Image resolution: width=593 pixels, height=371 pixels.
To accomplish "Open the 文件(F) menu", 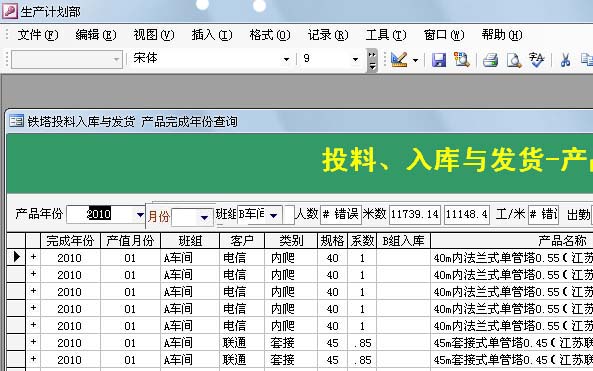I will tap(38, 35).
